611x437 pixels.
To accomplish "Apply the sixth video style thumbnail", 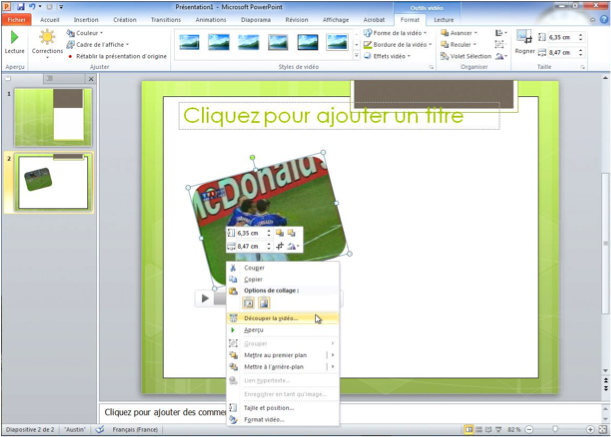I will (337, 42).
